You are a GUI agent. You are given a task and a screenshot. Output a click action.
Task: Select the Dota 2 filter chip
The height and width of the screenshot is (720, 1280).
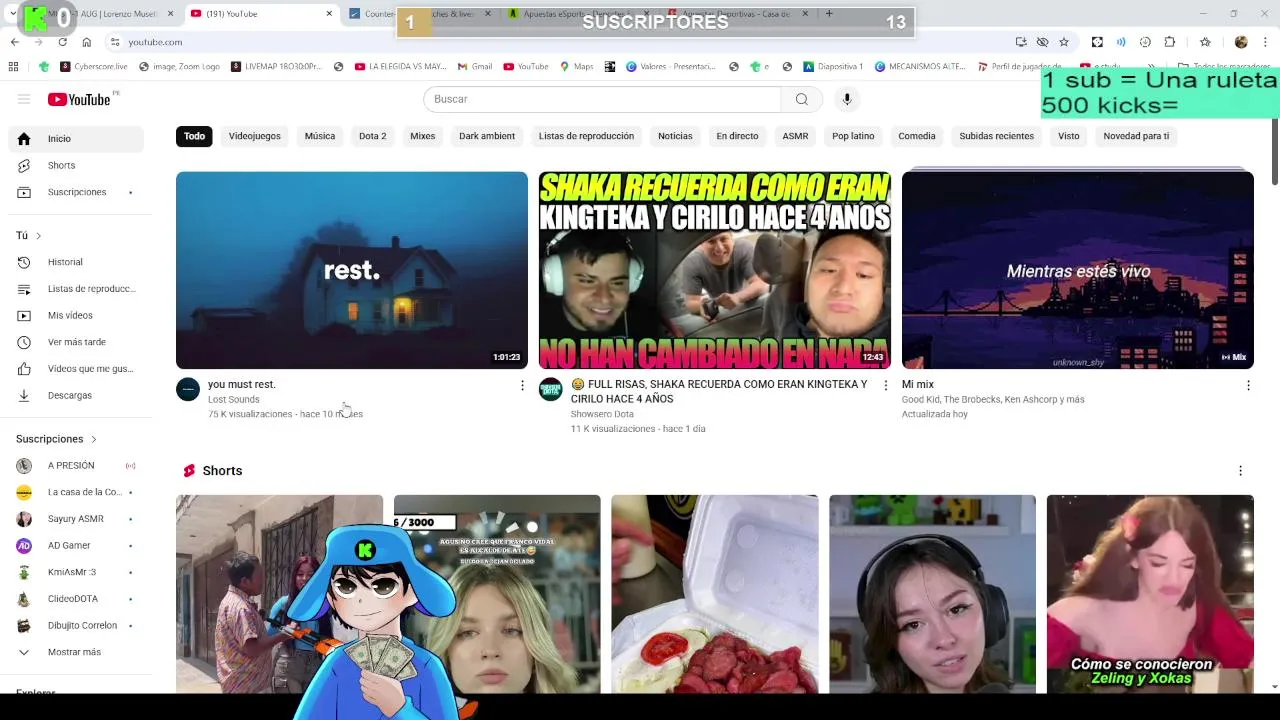pos(372,136)
